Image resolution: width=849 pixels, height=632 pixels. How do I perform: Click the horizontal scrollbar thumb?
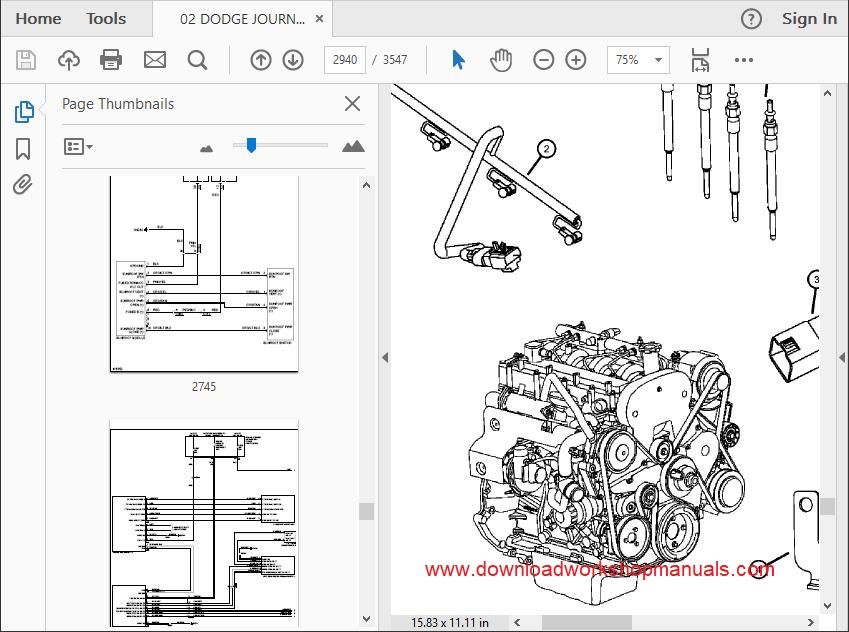[x=586, y=622]
